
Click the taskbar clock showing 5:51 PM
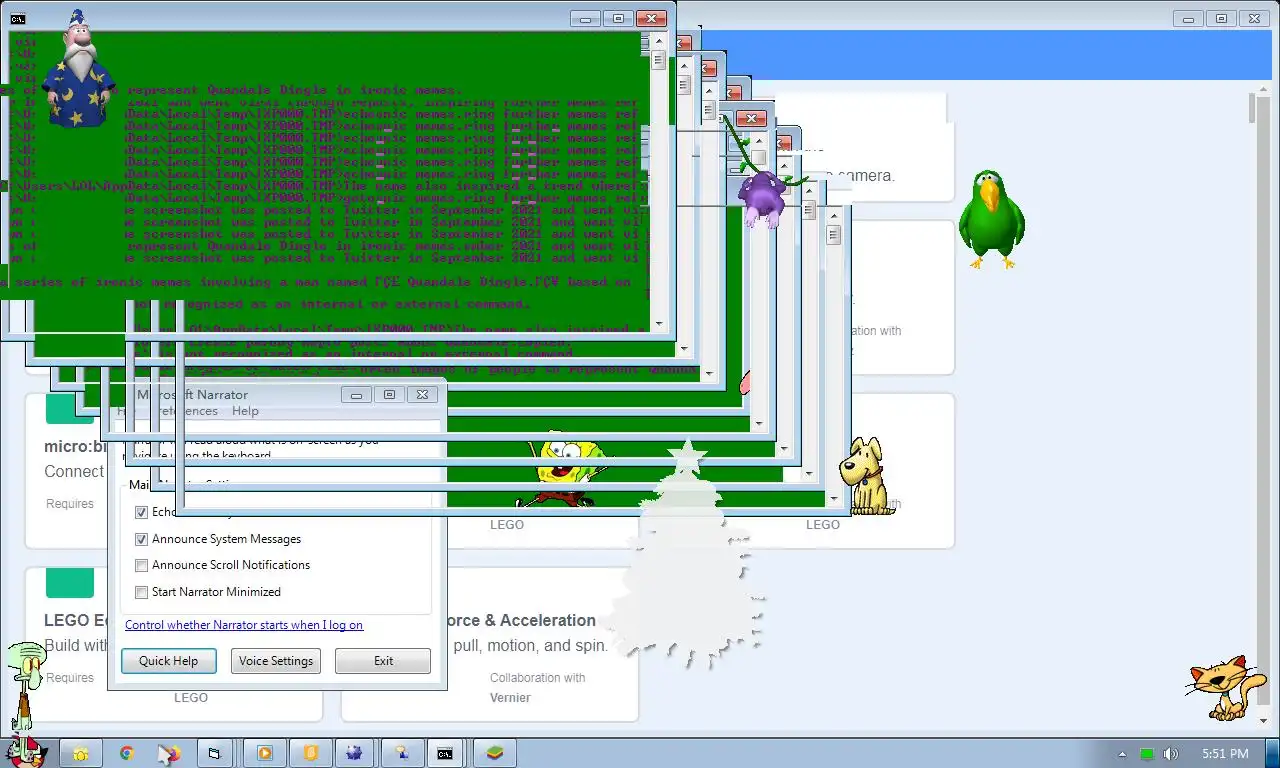click(1225, 754)
